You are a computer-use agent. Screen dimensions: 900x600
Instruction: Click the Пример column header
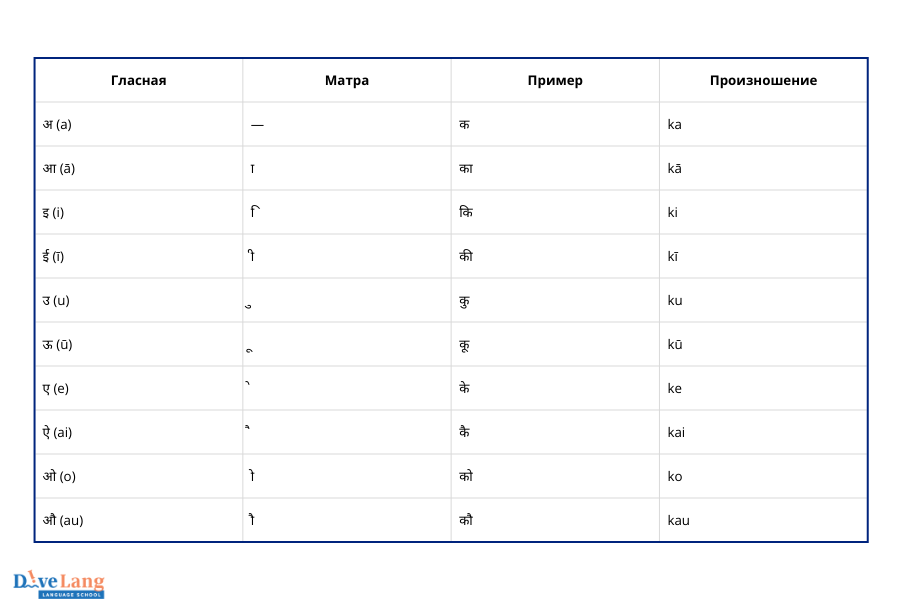[555, 80]
